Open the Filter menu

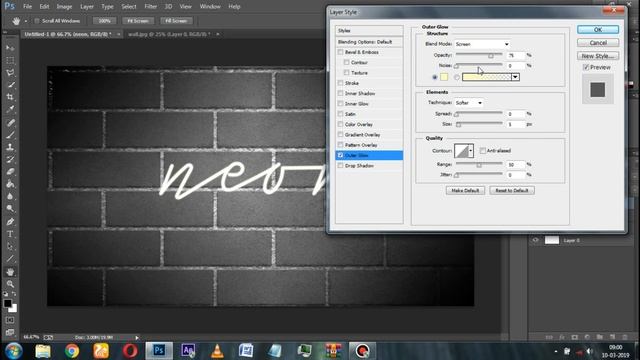point(151,7)
